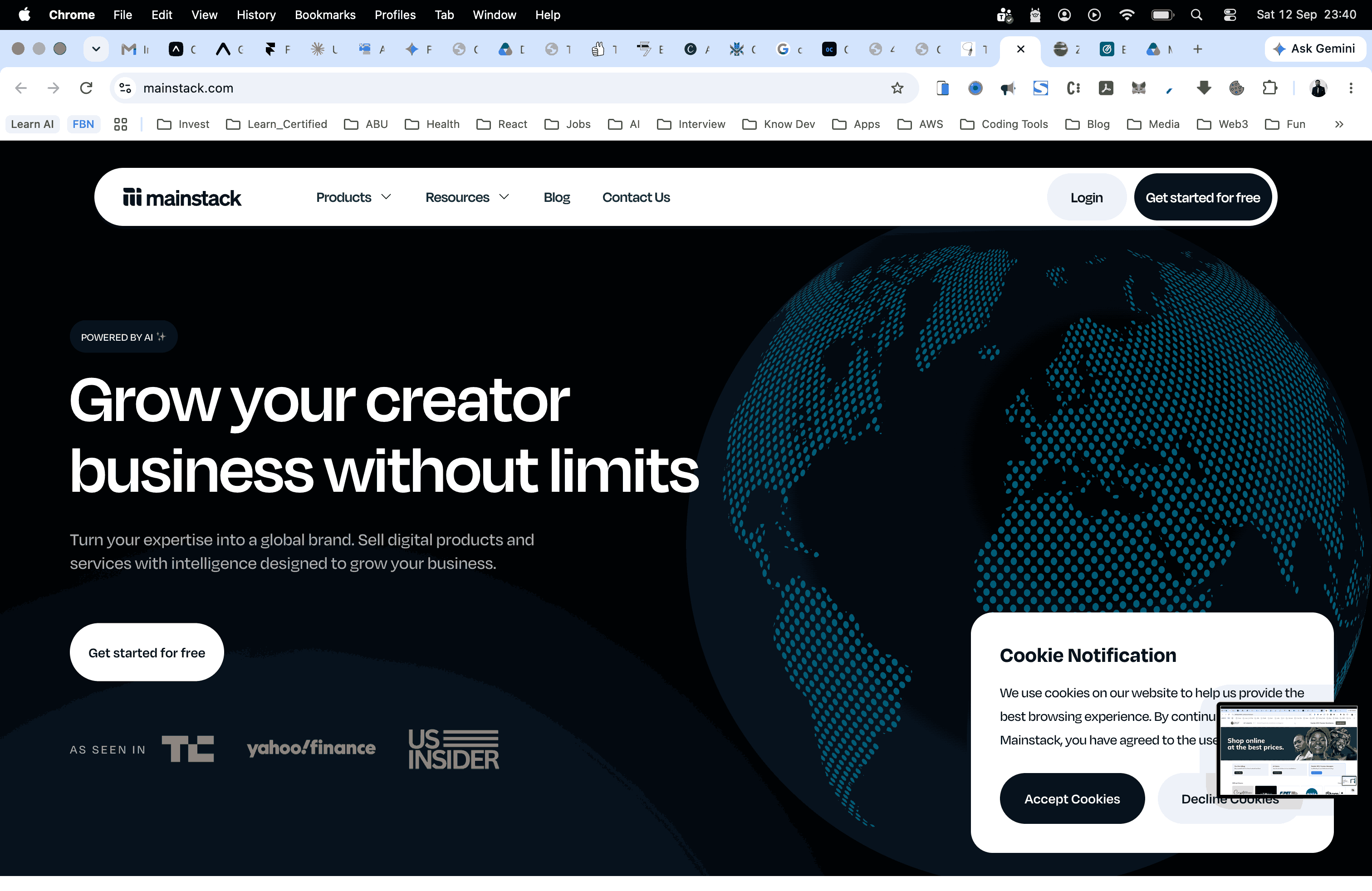
Task: Open macOS Control Center
Action: point(1230,15)
